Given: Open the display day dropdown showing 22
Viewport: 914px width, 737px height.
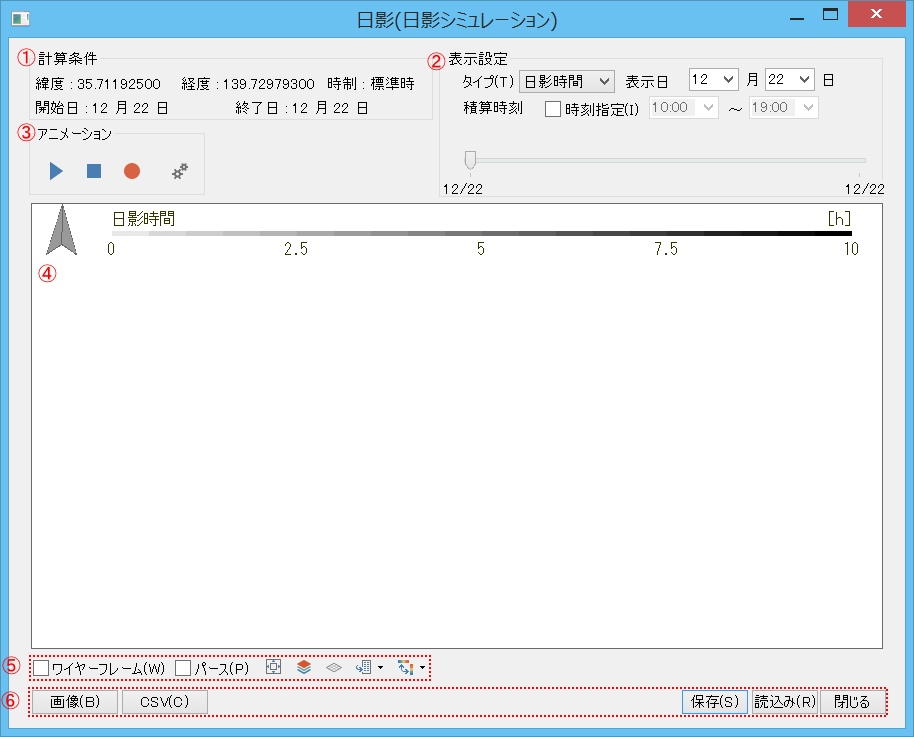Looking at the screenshot, I should (790, 80).
